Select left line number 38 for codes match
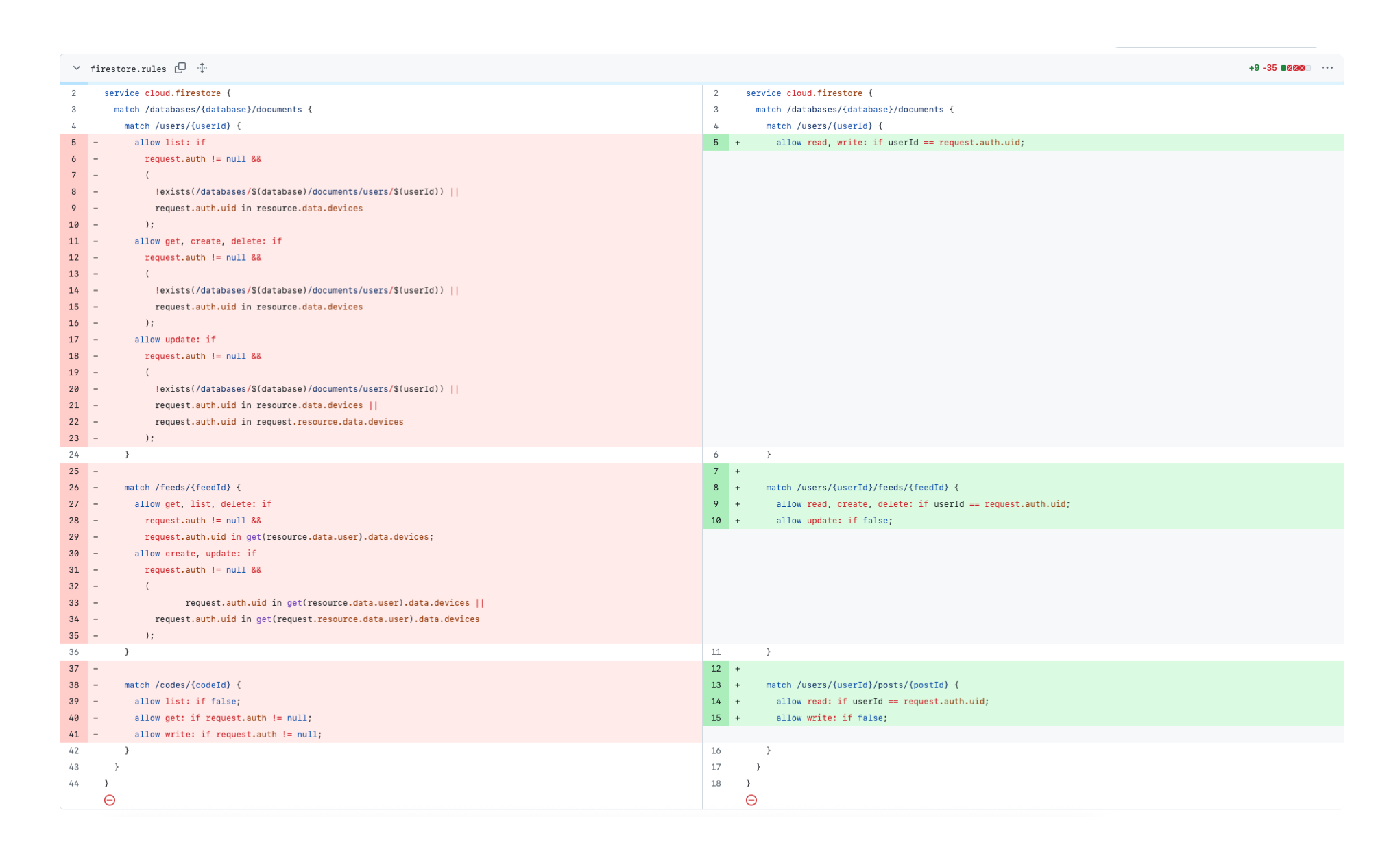 click(74, 685)
